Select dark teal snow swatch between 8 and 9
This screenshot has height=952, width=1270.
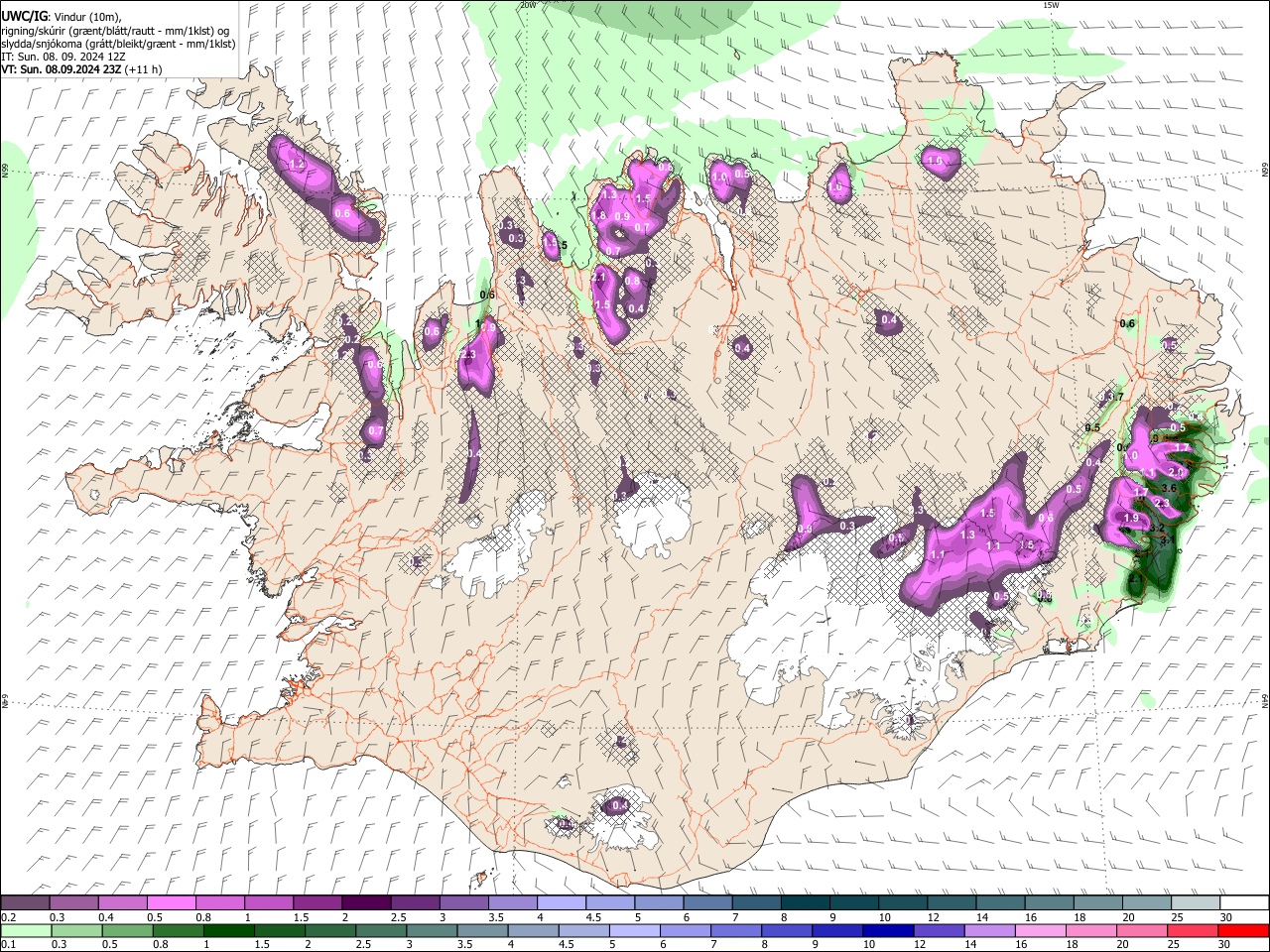(x=804, y=903)
